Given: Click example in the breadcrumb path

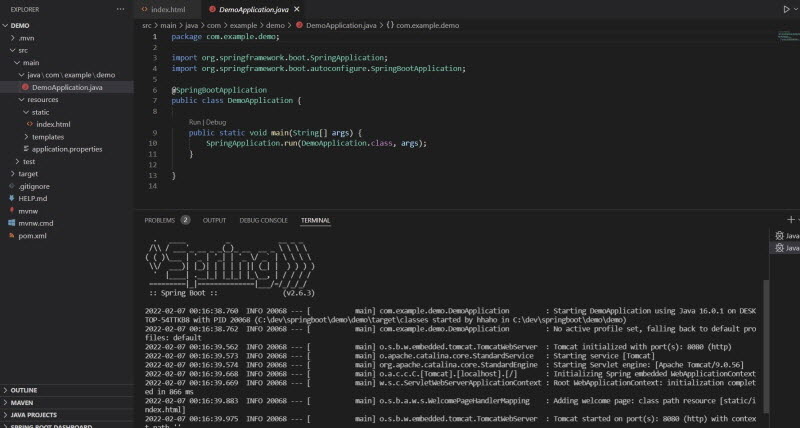Looking at the screenshot, I should (x=244, y=26).
